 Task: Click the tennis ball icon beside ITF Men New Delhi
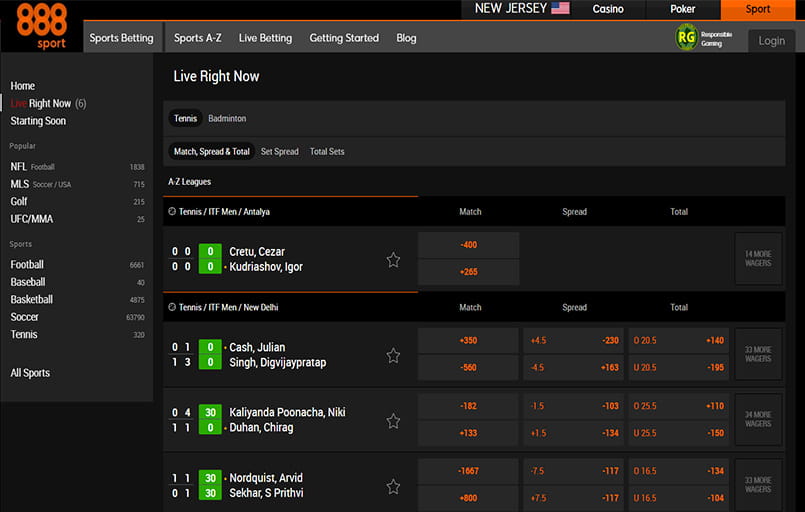(172, 307)
